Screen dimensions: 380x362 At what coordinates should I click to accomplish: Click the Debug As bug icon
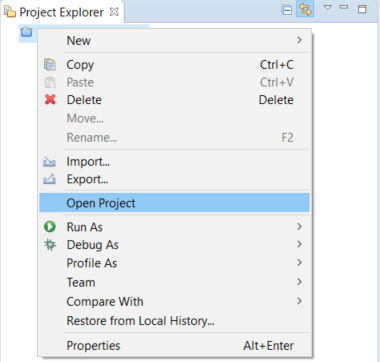click(x=50, y=245)
